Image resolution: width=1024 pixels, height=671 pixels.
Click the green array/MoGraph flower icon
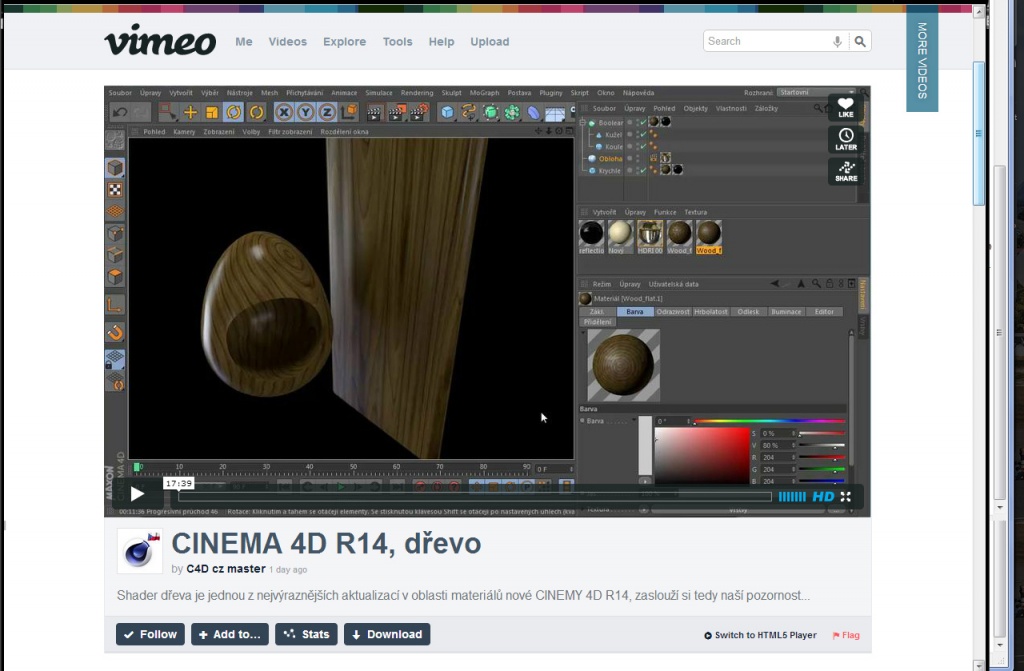point(512,112)
